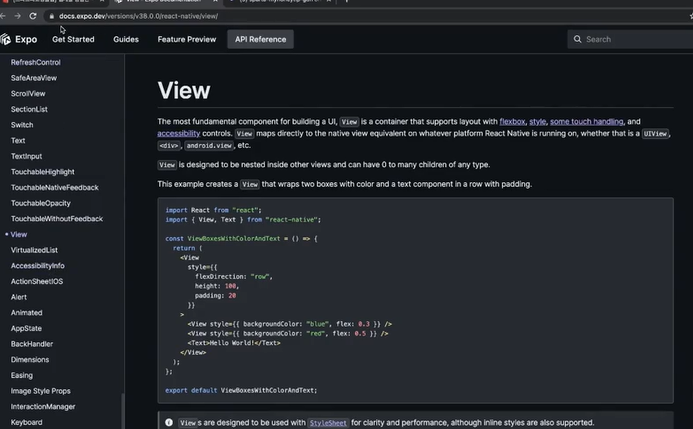Open Dimensions in the sidebar

click(x=30, y=360)
